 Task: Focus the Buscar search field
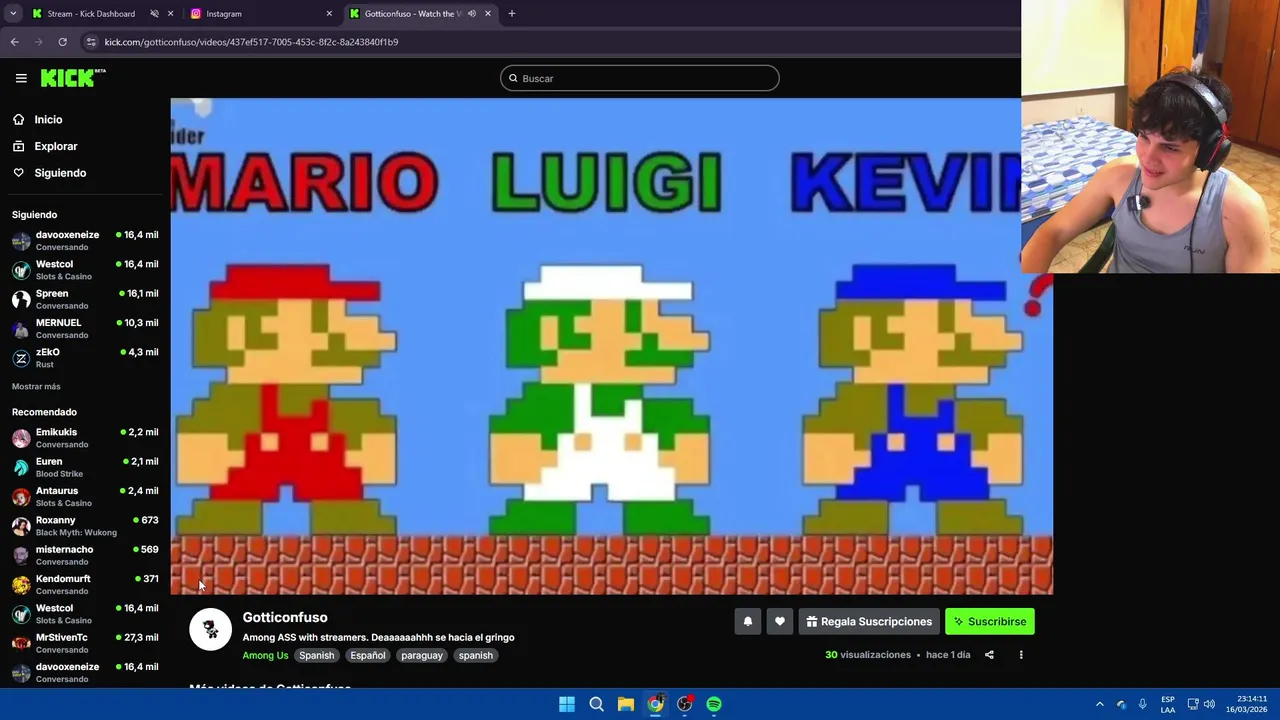point(640,78)
